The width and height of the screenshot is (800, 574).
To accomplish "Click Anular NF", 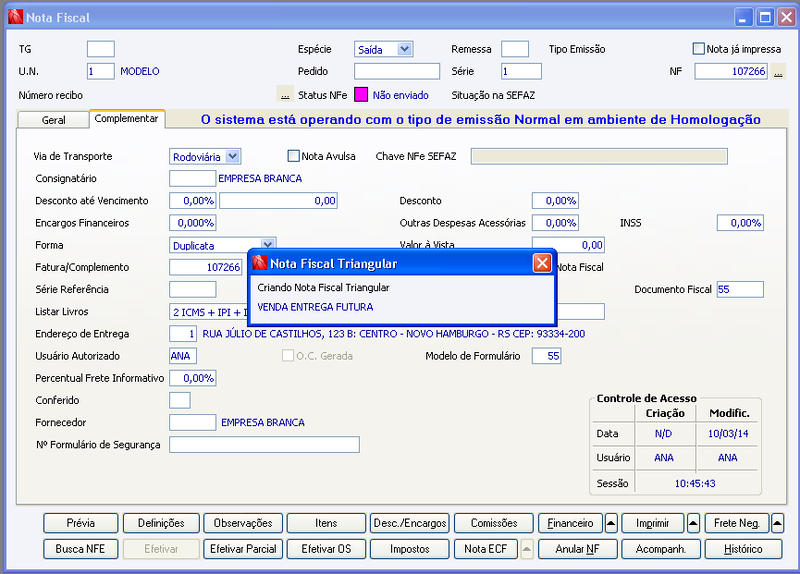I will pos(578,549).
